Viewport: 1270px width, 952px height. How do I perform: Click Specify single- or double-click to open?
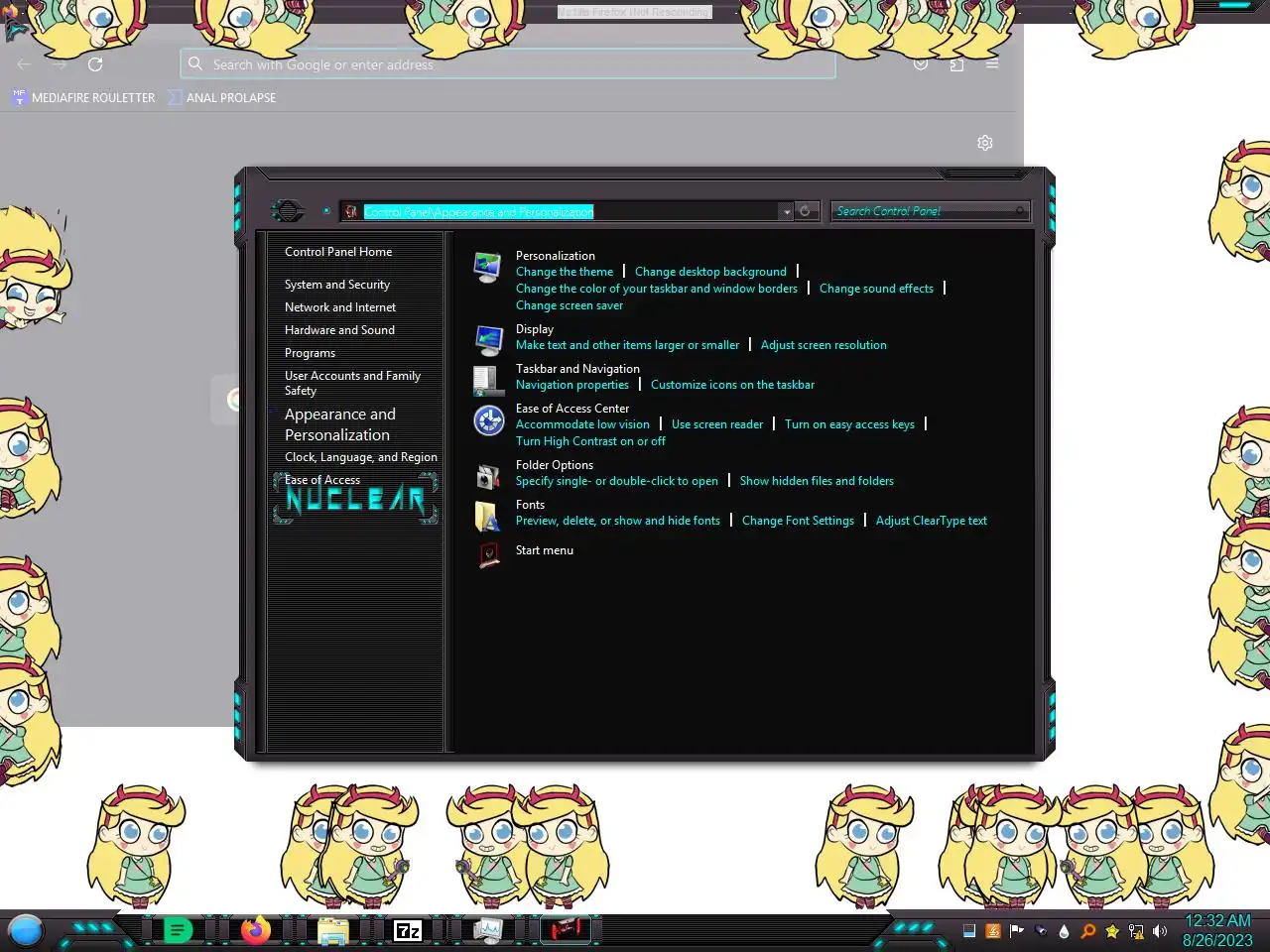617,481
